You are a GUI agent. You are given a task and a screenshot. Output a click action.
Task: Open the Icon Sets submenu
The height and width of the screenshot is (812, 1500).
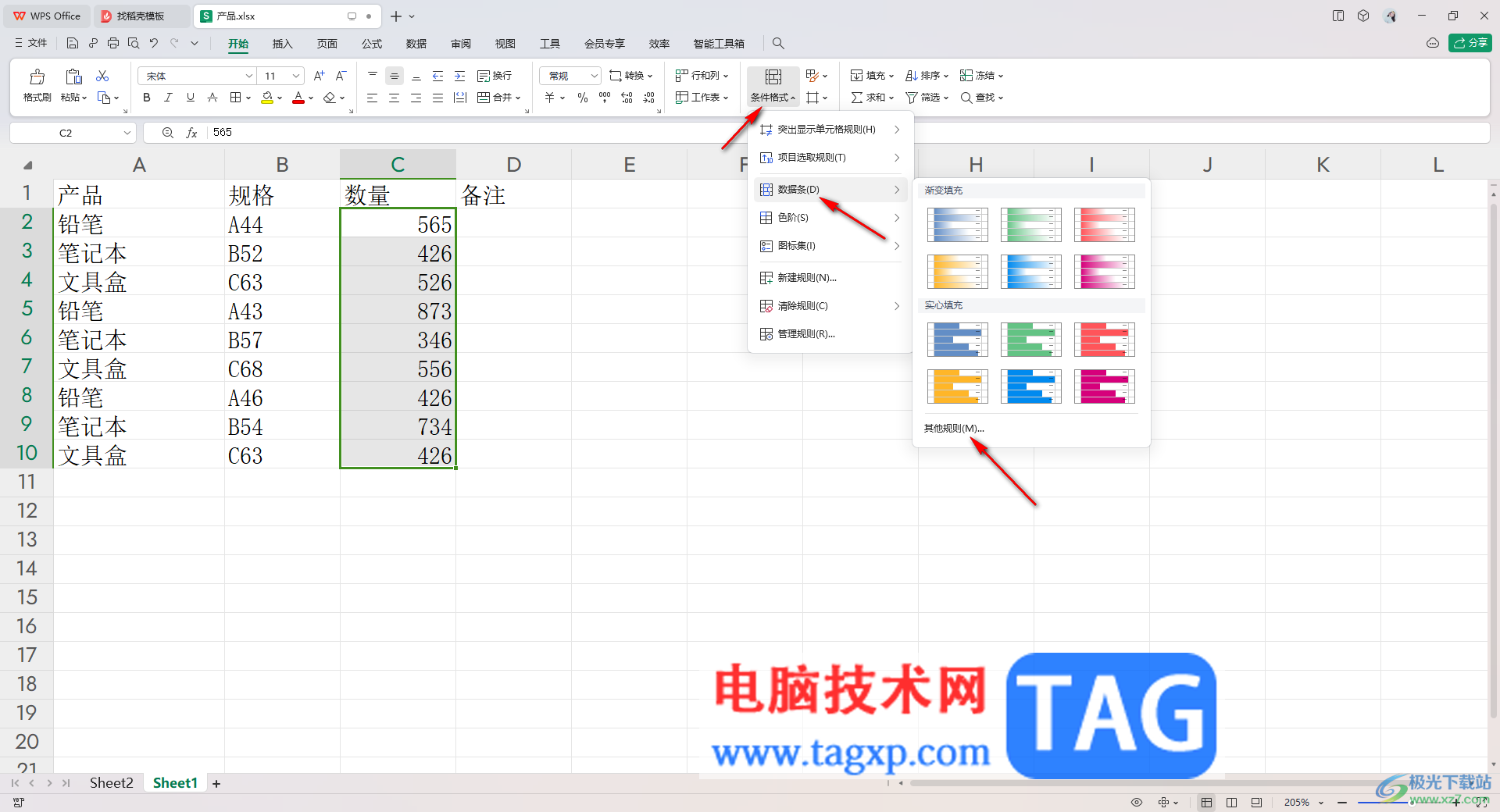pos(830,246)
